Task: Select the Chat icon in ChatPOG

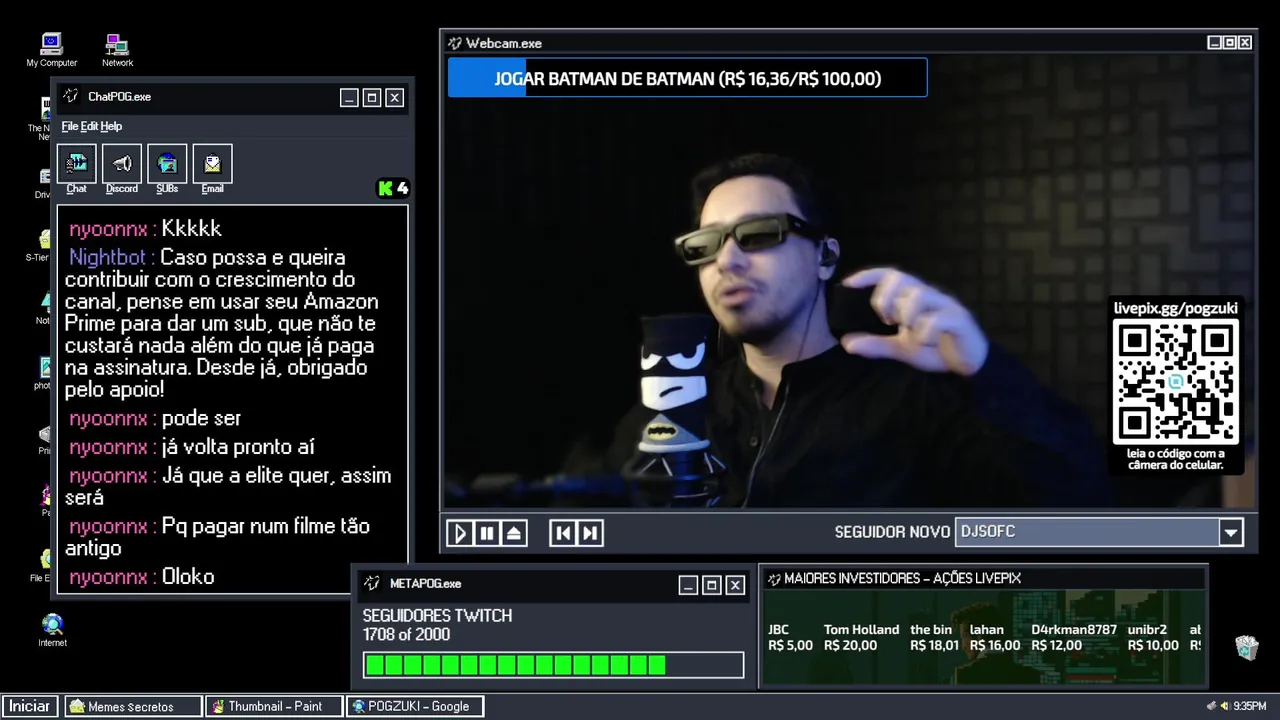Action: [x=77, y=164]
